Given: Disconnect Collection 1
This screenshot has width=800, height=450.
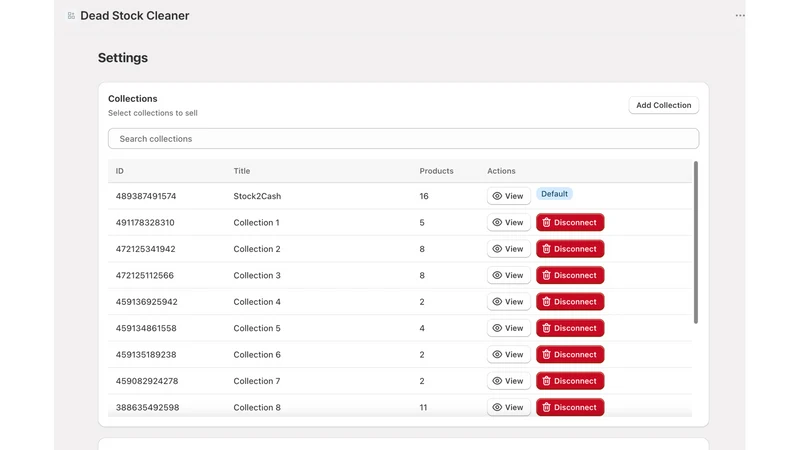Looking at the screenshot, I should point(570,222).
